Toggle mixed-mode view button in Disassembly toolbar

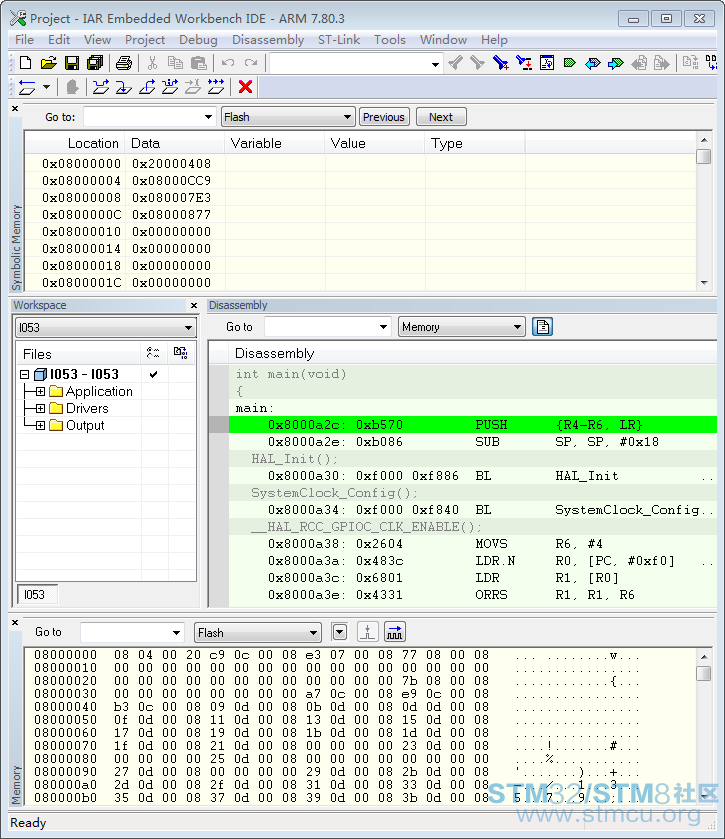click(543, 326)
